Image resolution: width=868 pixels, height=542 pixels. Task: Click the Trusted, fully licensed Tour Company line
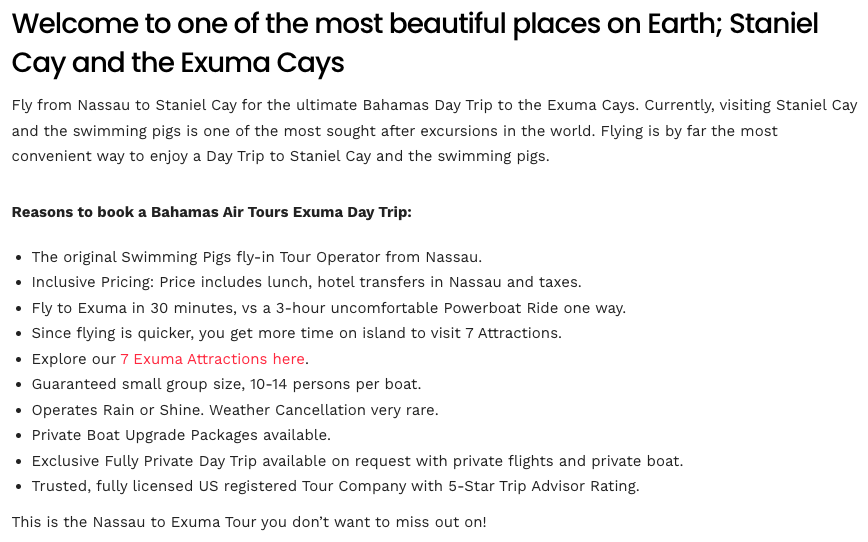click(335, 486)
